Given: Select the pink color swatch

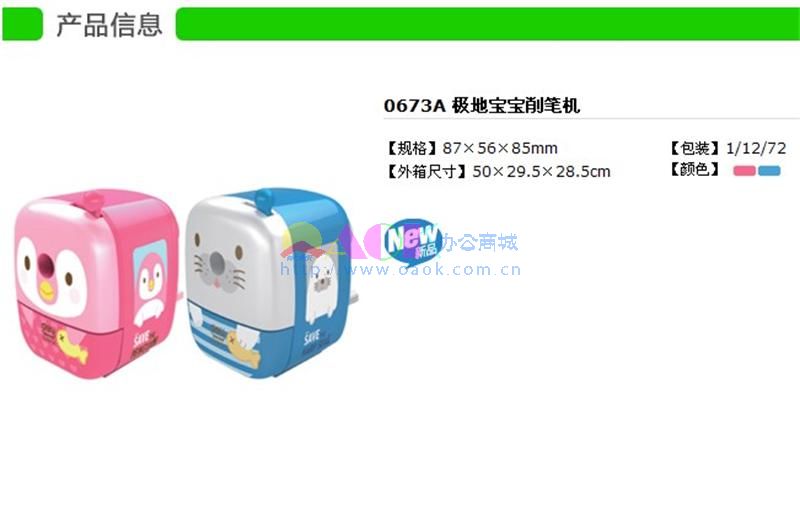Looking at the screenshot, I should tap(744, 171).
